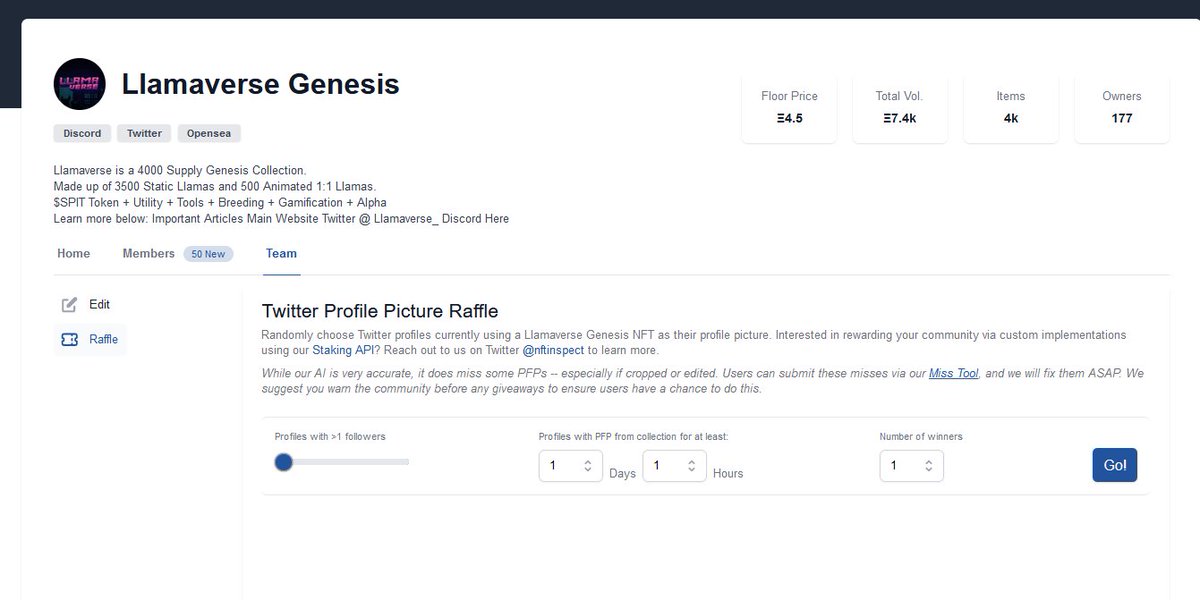Viewport: 1200px width, 600px height.
Task: Click the Raffle ticket icon in sidebar
Action: pyautogui.click(x=69, y=340)
